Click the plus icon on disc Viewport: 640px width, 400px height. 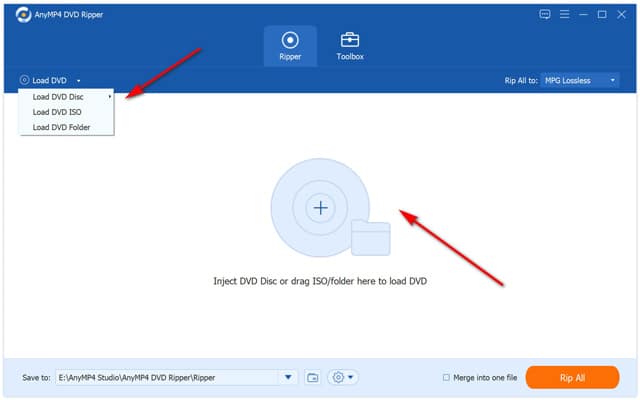click(x=320, y=208)
